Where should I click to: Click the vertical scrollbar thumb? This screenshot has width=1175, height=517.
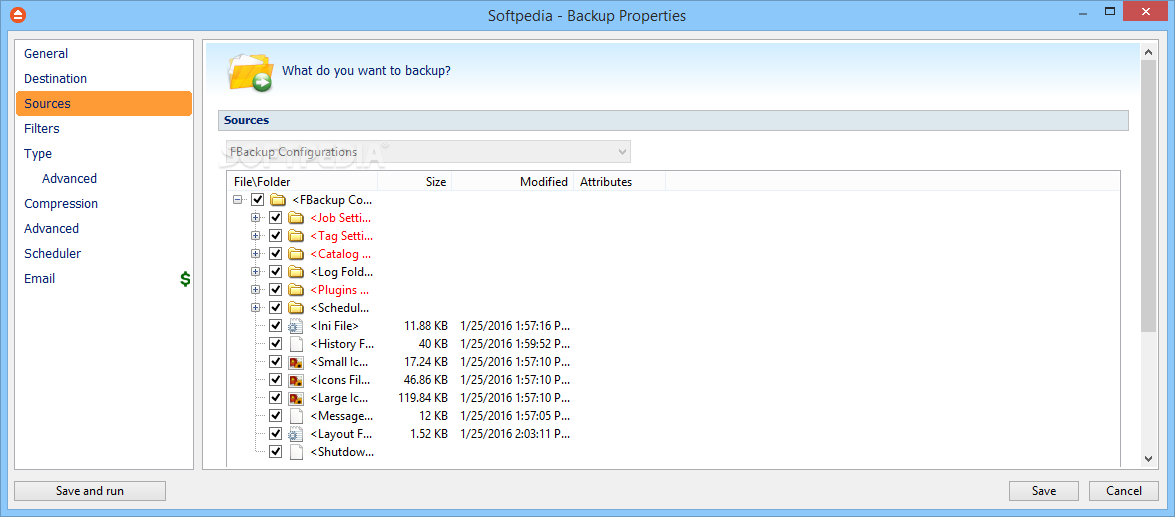pos(1149,196)
